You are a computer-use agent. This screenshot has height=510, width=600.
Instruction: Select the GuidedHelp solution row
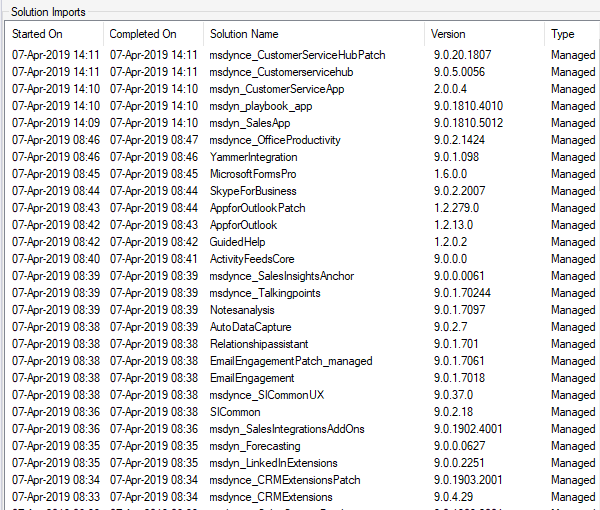[302, 242]
